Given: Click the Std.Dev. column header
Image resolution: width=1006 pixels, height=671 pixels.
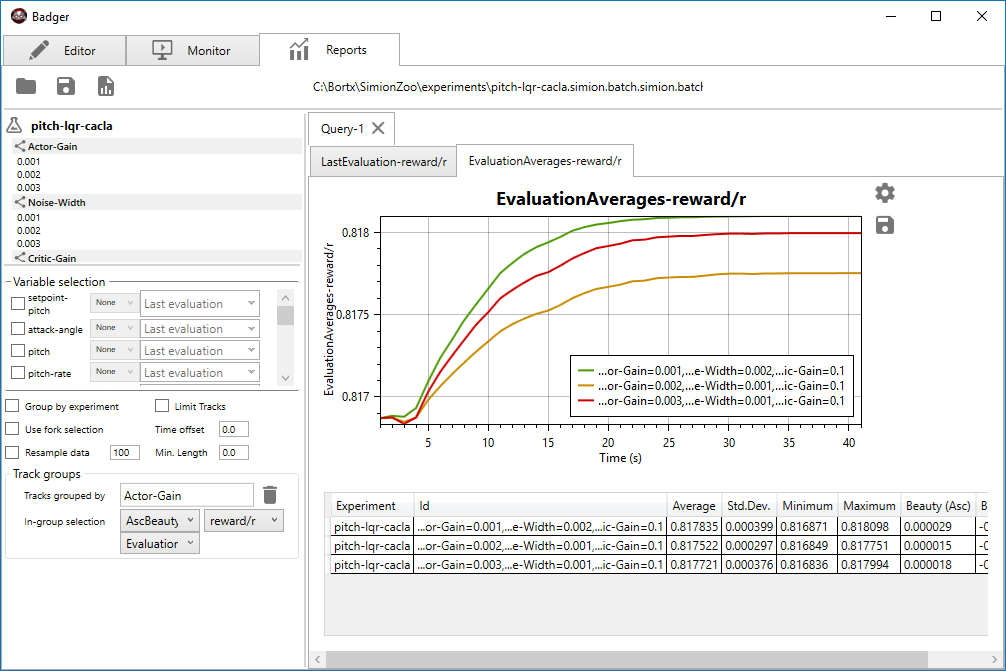Looking at the screenshot, I should coord(749,505).
